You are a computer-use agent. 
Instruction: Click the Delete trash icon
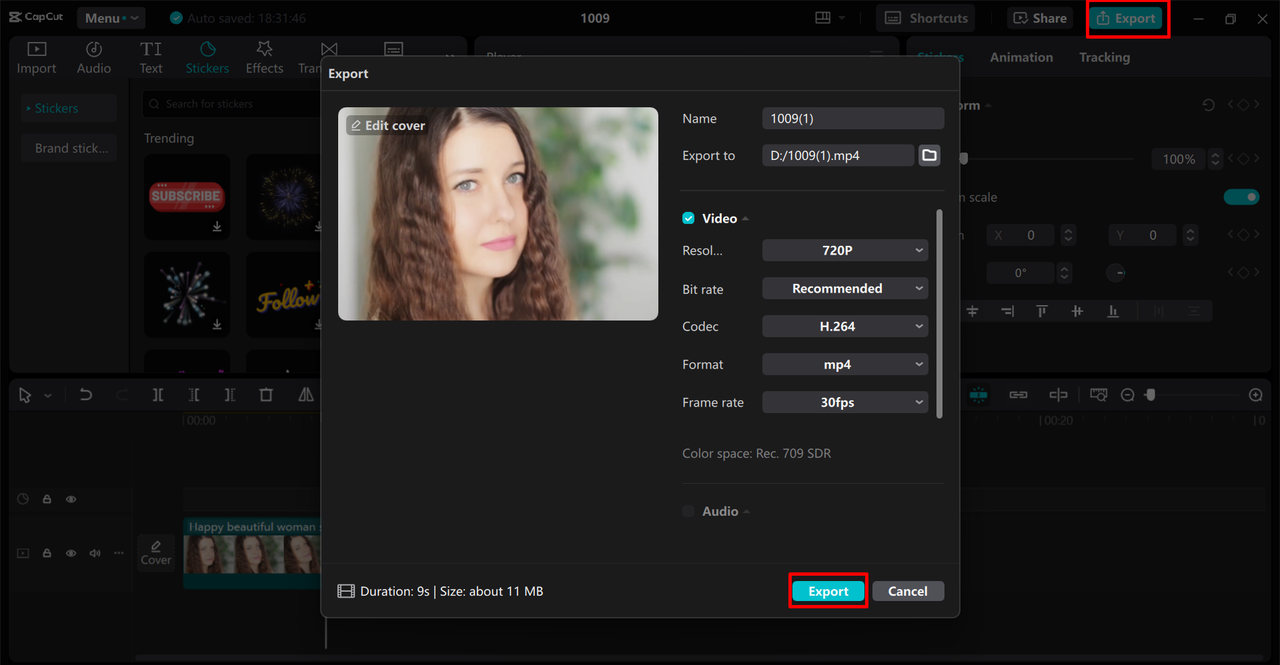click(x=266, y=395)
